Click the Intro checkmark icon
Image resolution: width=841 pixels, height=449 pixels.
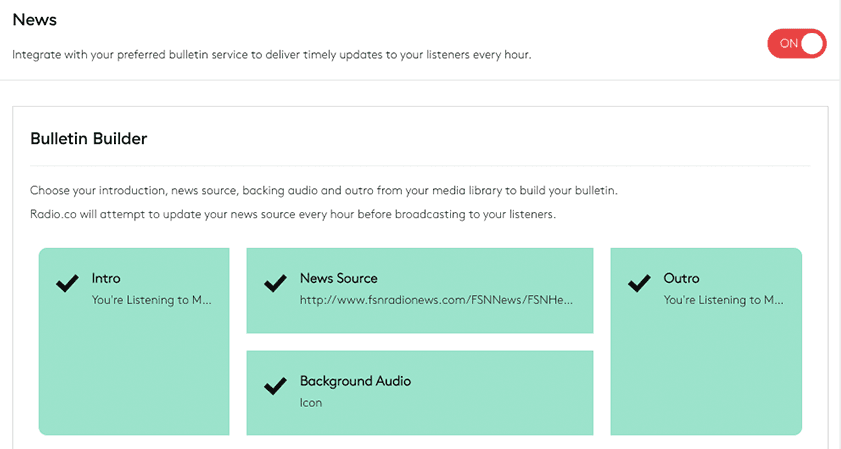67,284
